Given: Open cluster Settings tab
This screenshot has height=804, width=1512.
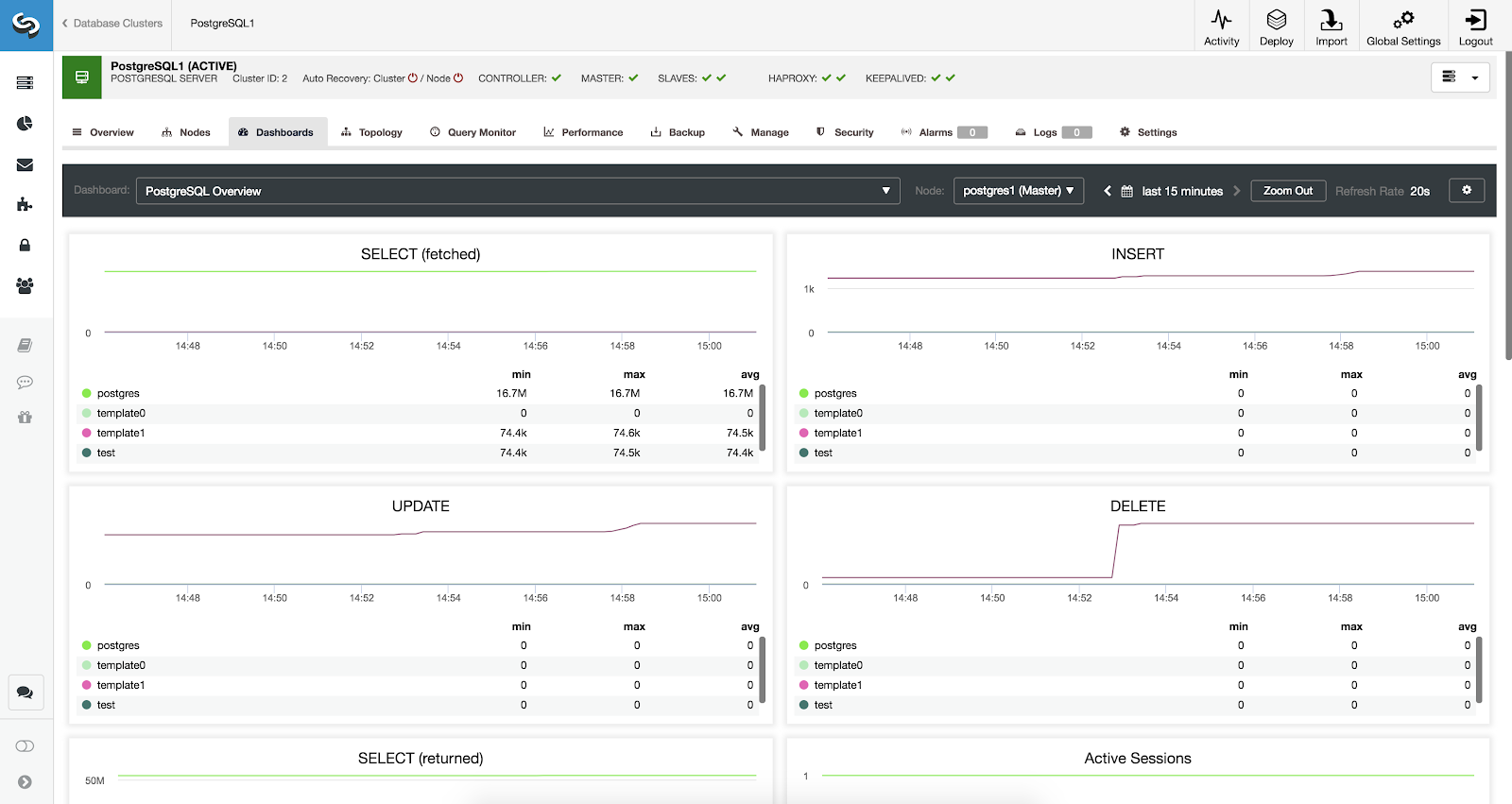Looking at the screenshot, I should pos(1148,132).
